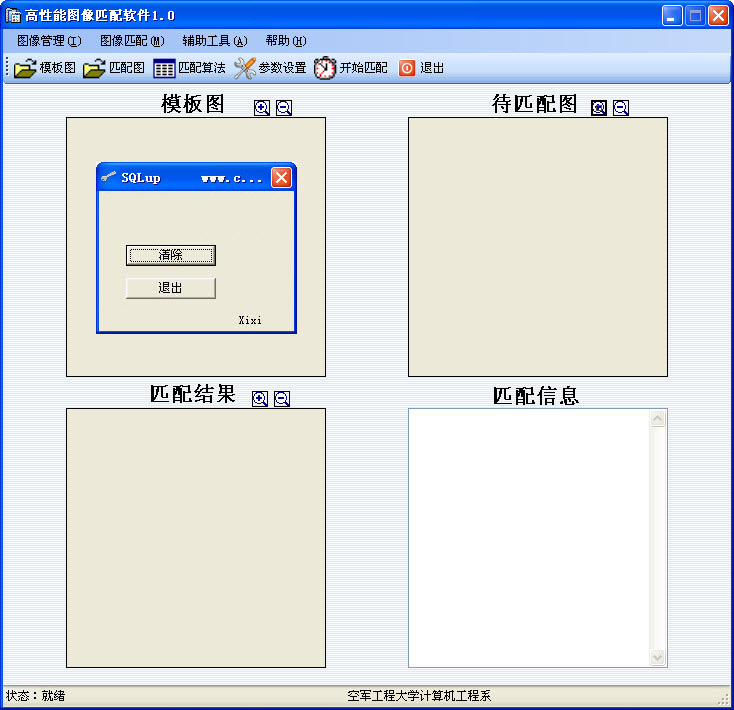Select the 匹配算法 matching algorithm tool

[189, 68]
